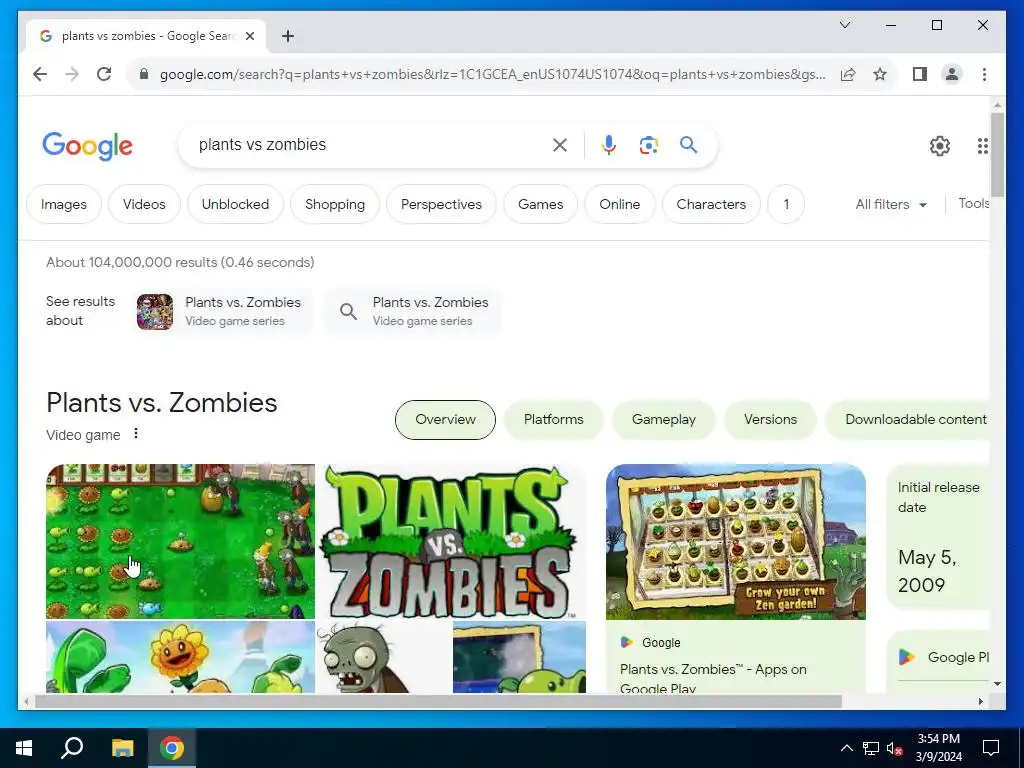
Task: Click the vertical scrollbar thumb
Action: (997, 154)
